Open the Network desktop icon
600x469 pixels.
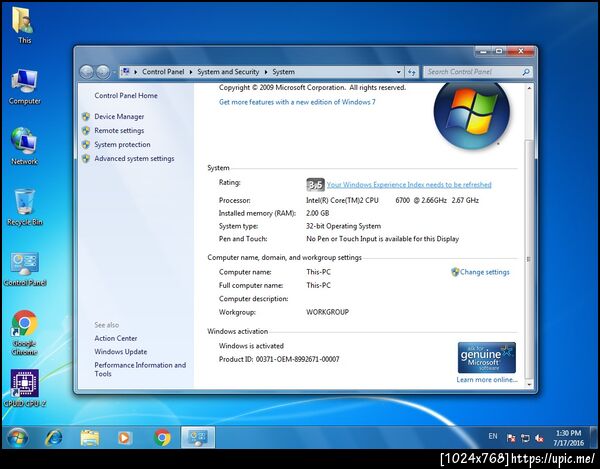[x=24, y=146]
